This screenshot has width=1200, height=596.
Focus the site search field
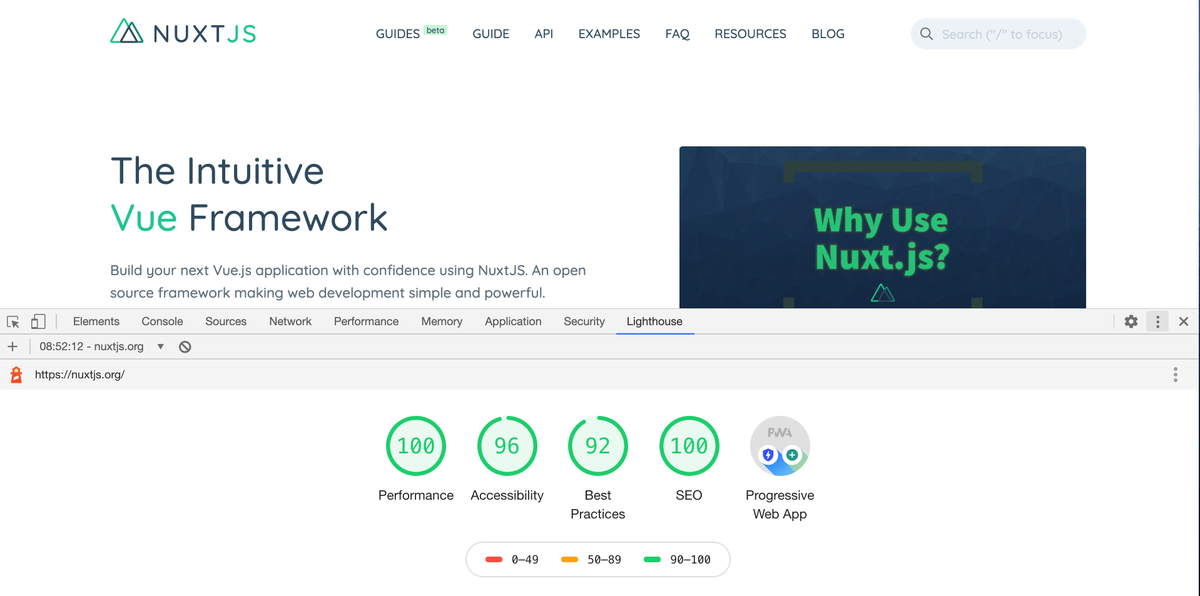point(998,34)
